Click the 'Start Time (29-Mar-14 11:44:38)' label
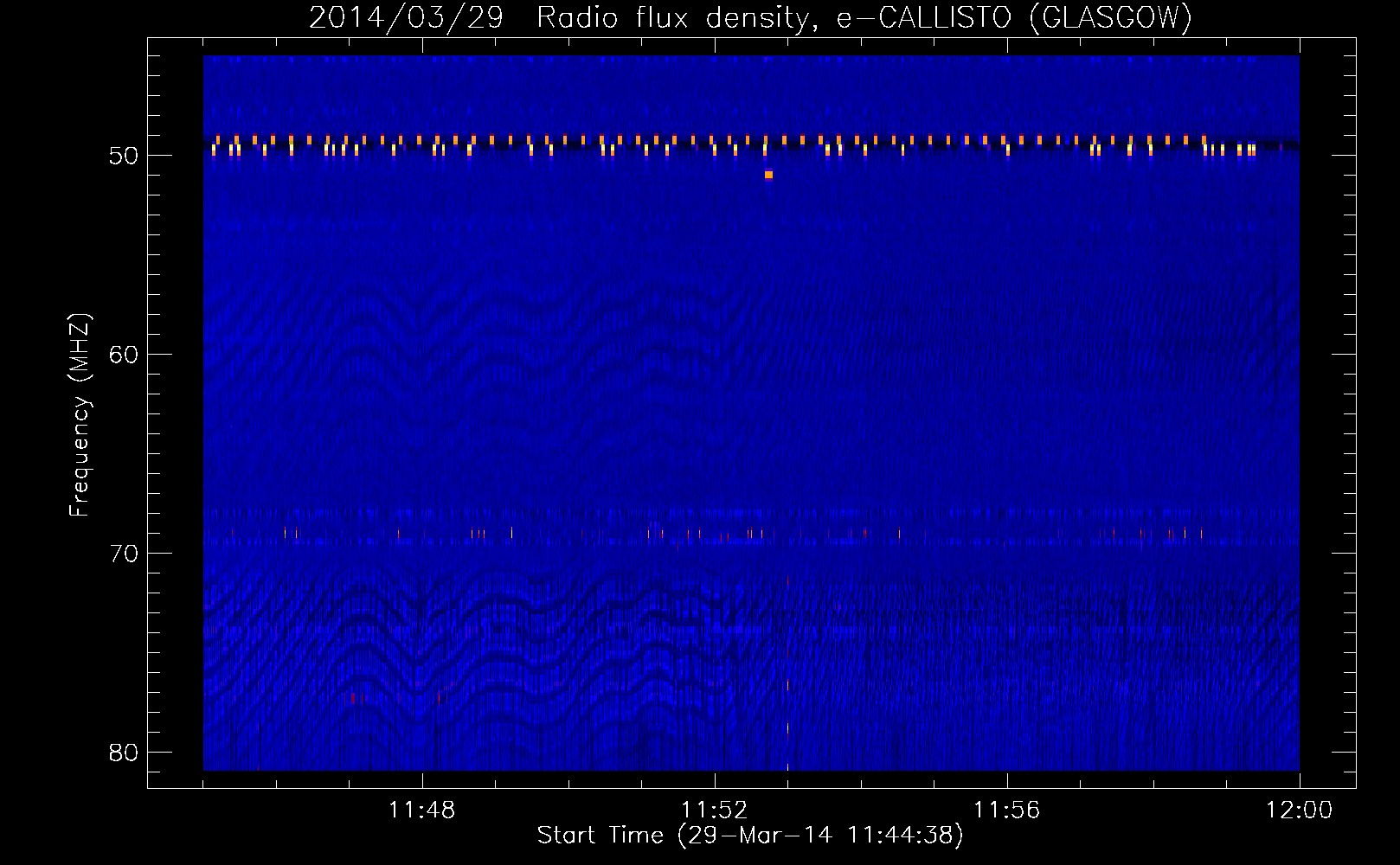 tap(750, 836)
